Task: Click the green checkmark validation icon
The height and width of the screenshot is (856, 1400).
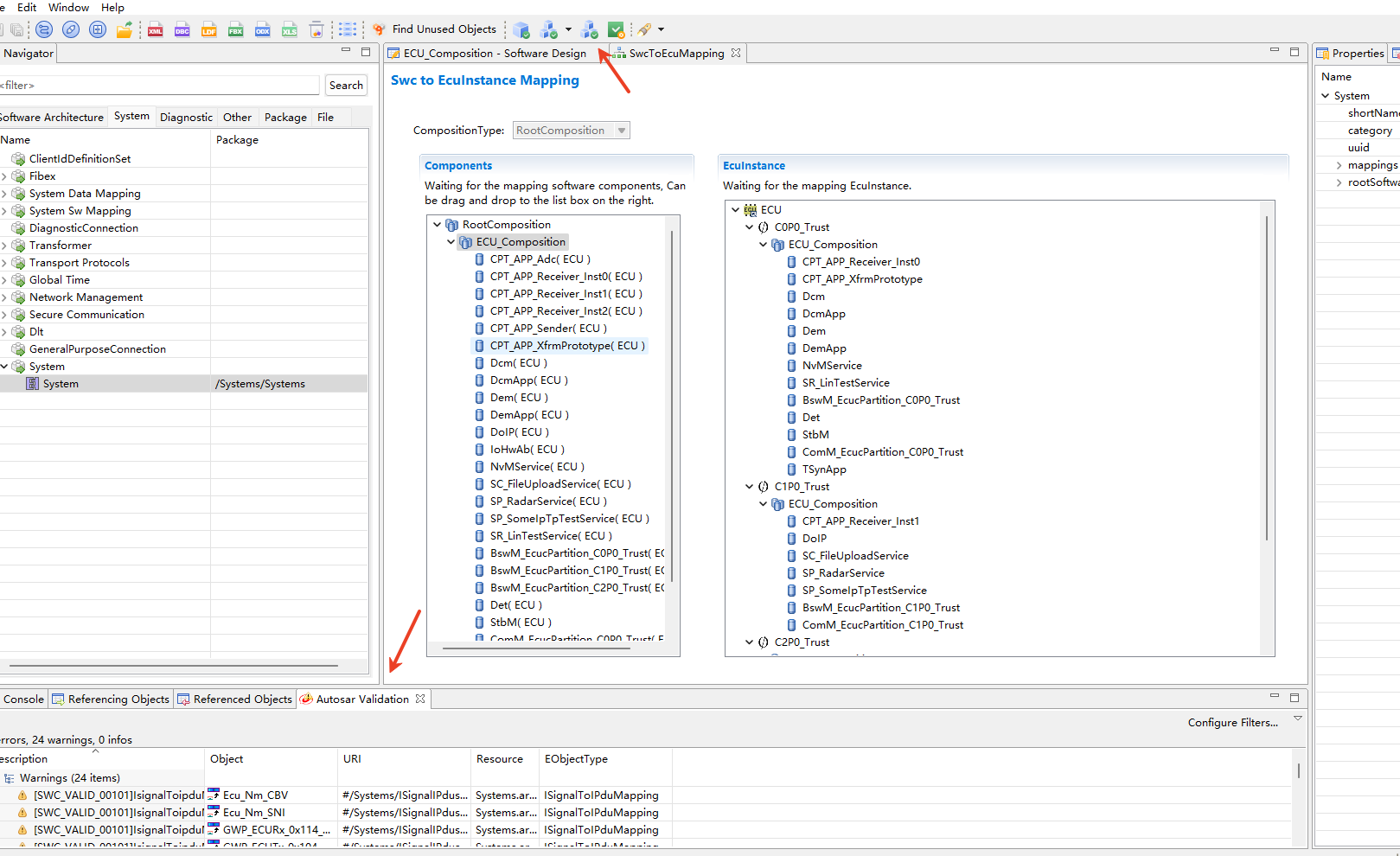Action: pos(616,30)
